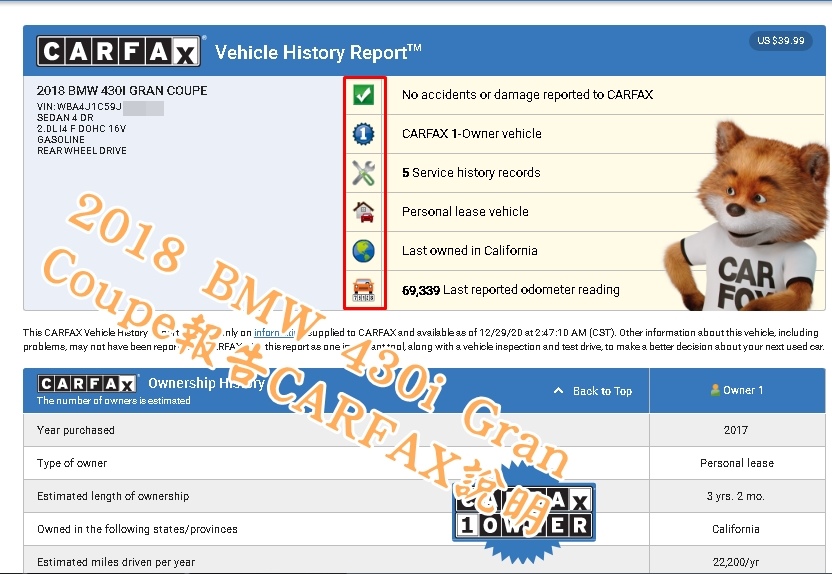Click the 'Personal lease' owner type value
832x574 pixels.
coord(737,463)
